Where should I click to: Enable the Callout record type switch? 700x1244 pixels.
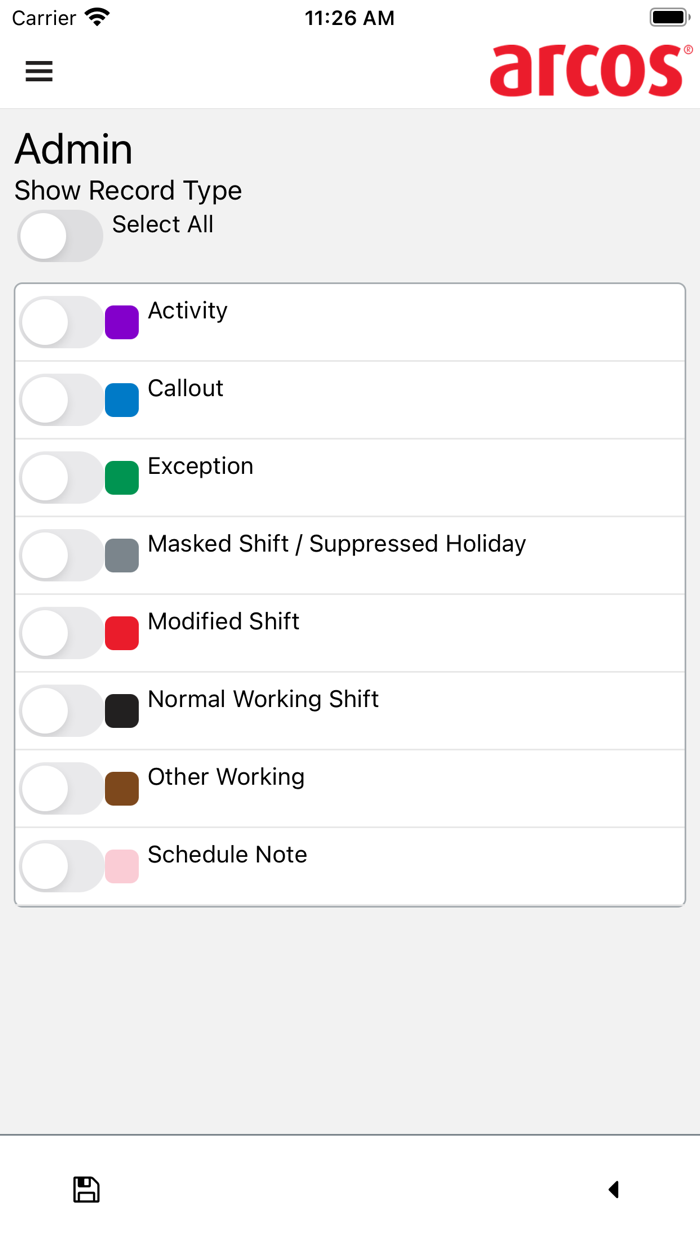click(x=60, y=400)
